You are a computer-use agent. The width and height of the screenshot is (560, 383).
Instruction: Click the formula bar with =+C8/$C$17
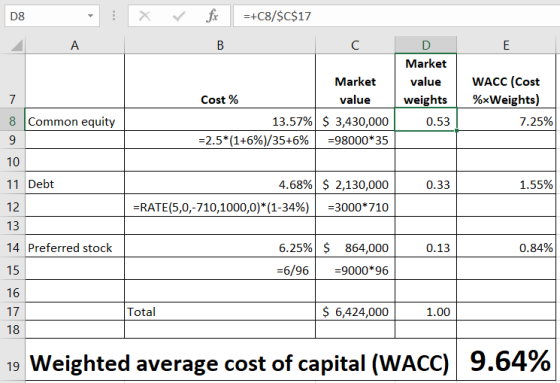click(x=396, y=16)
